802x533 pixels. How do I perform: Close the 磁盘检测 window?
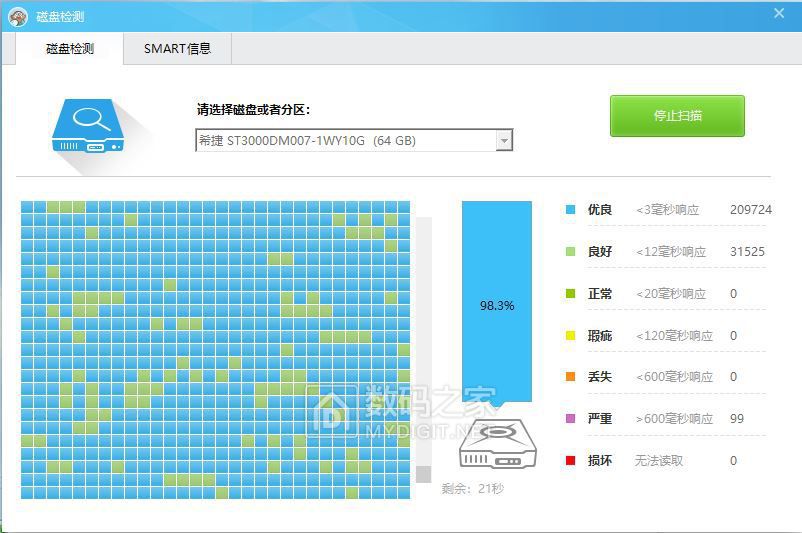click(778, 13)
